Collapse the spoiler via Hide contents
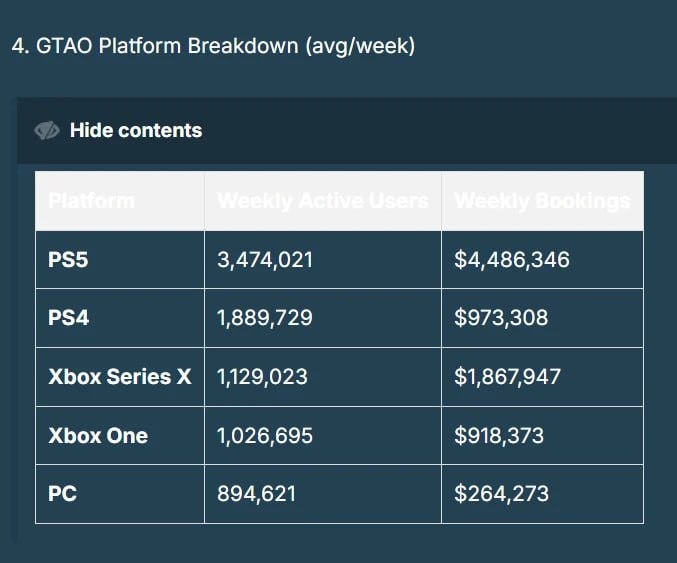Viewport: 677px width, 563px height. pos(135,131)
